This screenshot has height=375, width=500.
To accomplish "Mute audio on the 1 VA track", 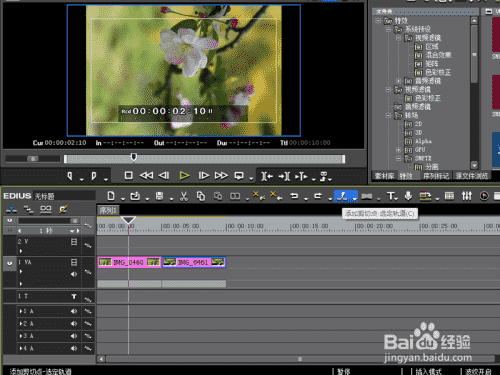I will 74,274.
